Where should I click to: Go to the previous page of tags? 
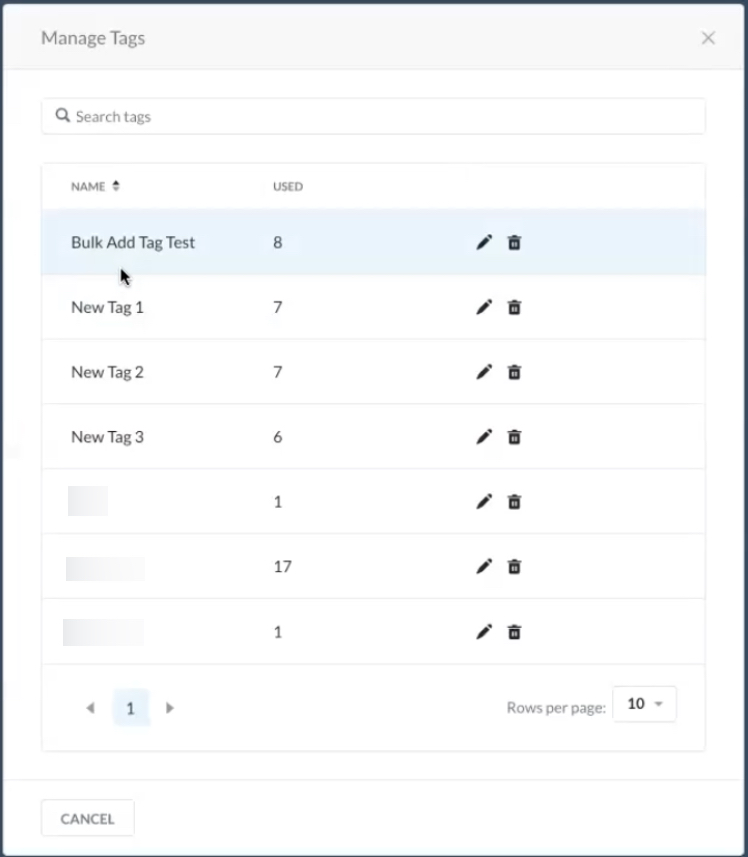[92, 708]
